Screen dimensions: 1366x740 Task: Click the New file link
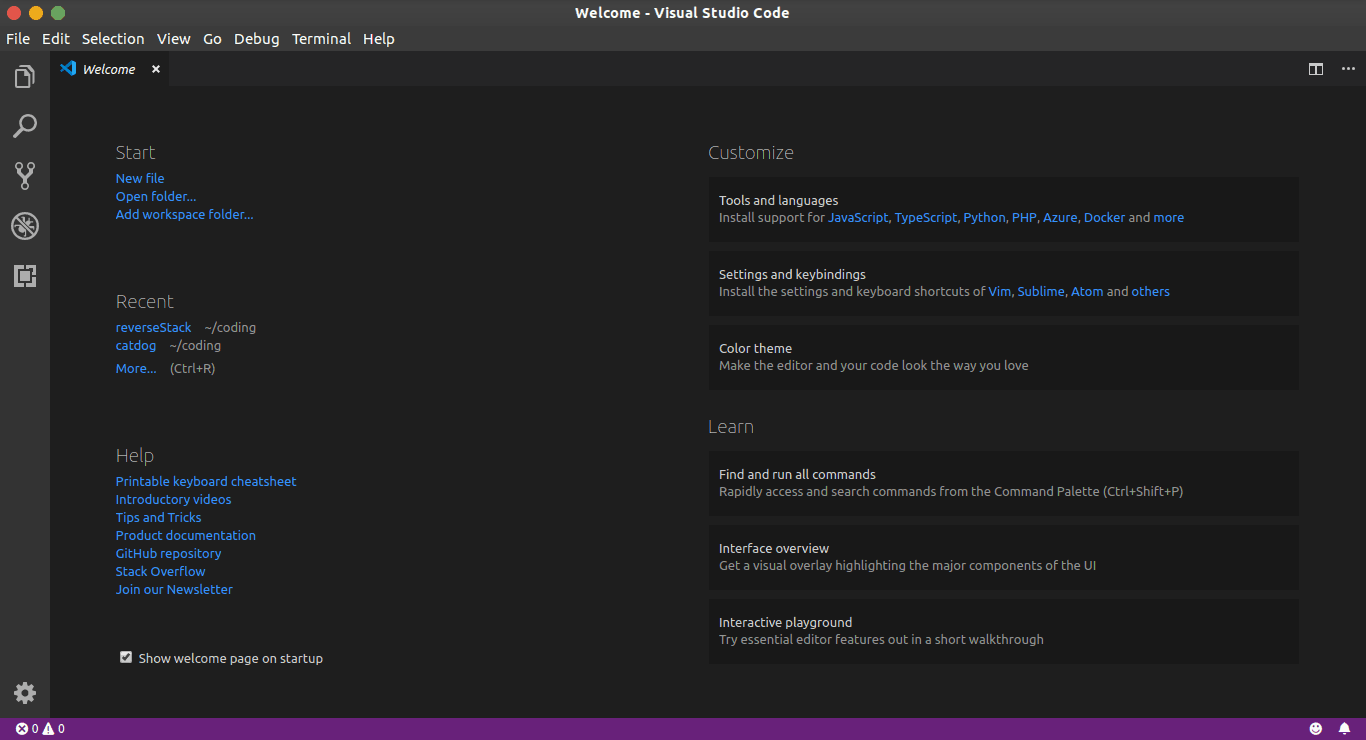pyautogui.click(x=140, y=178)
